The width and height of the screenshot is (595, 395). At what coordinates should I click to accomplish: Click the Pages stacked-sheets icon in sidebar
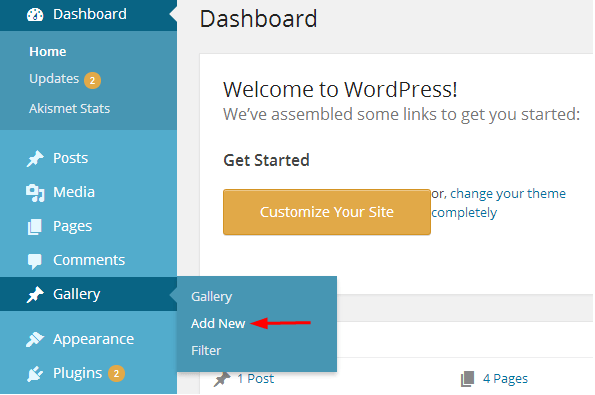point(35,227)
